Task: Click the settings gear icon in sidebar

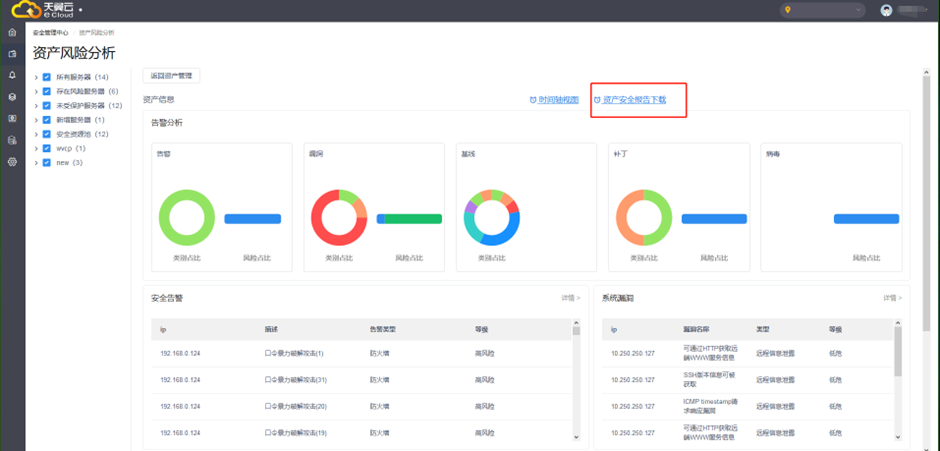Action: 12,161
